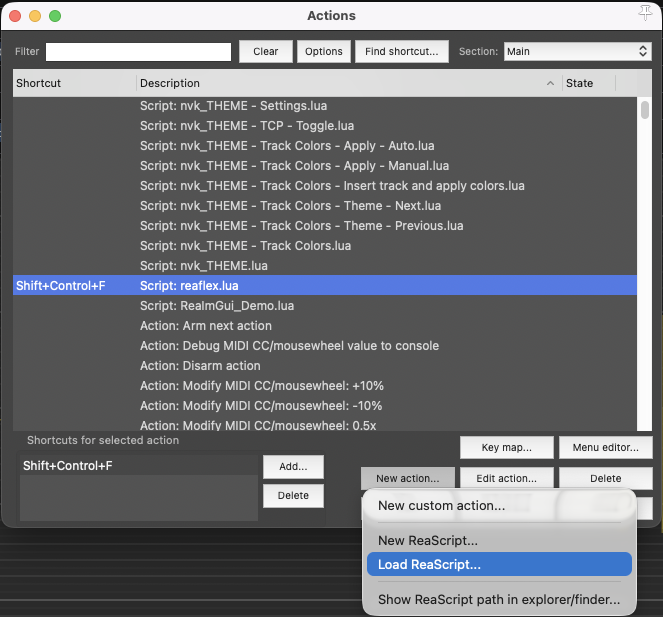Select Modify MIDI CC/mousewheel: 0.5x
This screenshot has width=663, height=617.
coord(325,425)
